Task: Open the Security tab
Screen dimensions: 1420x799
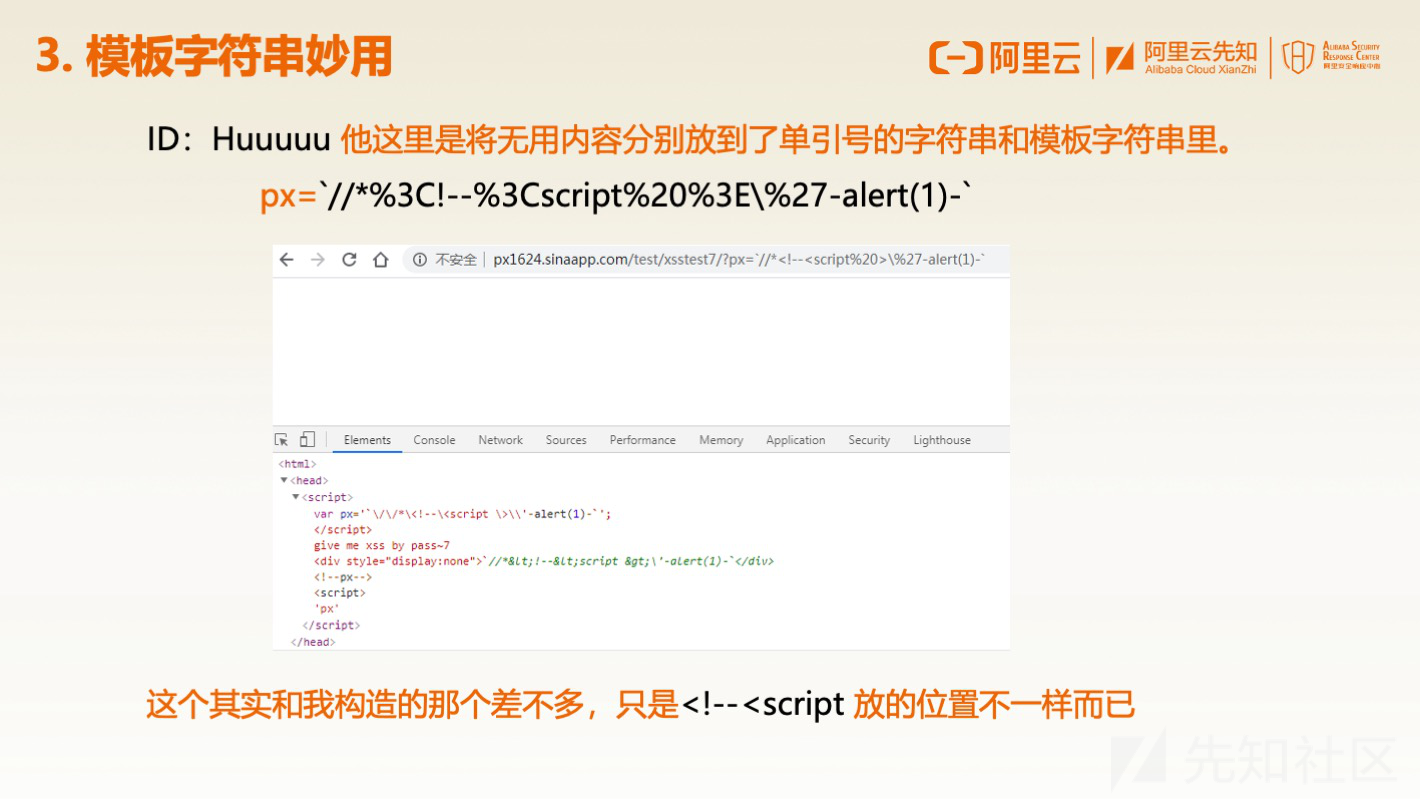Action: pos(869,440)
